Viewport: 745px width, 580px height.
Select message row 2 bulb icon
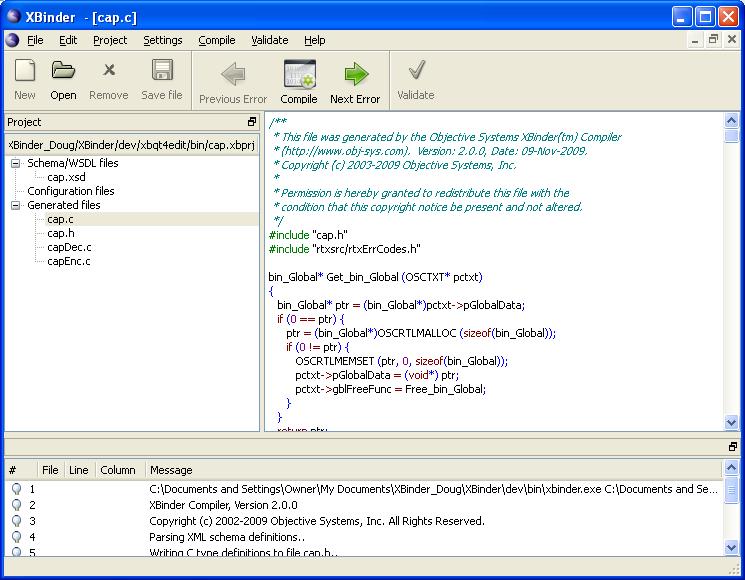pos(17,505)
